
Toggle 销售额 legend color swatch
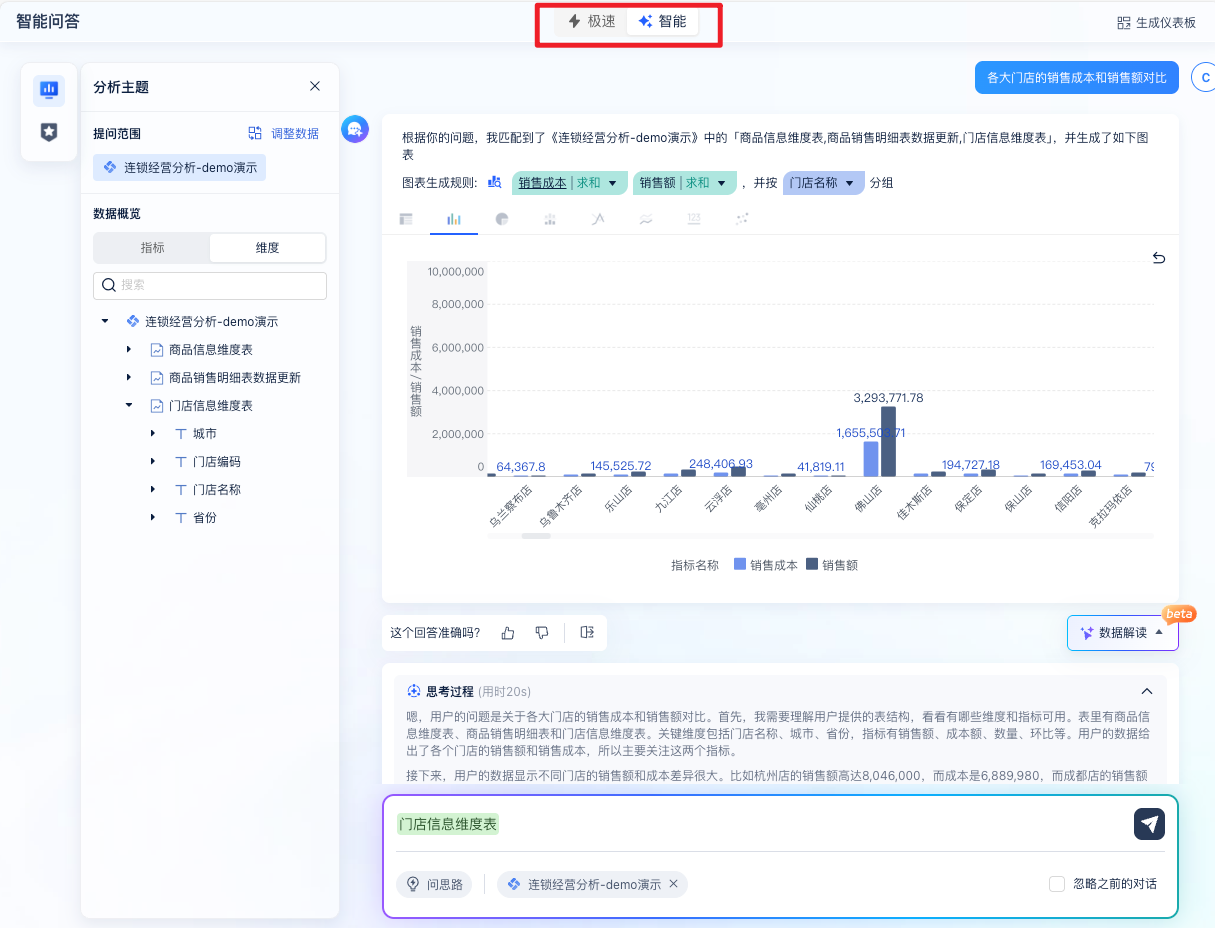tap(812, 565)
